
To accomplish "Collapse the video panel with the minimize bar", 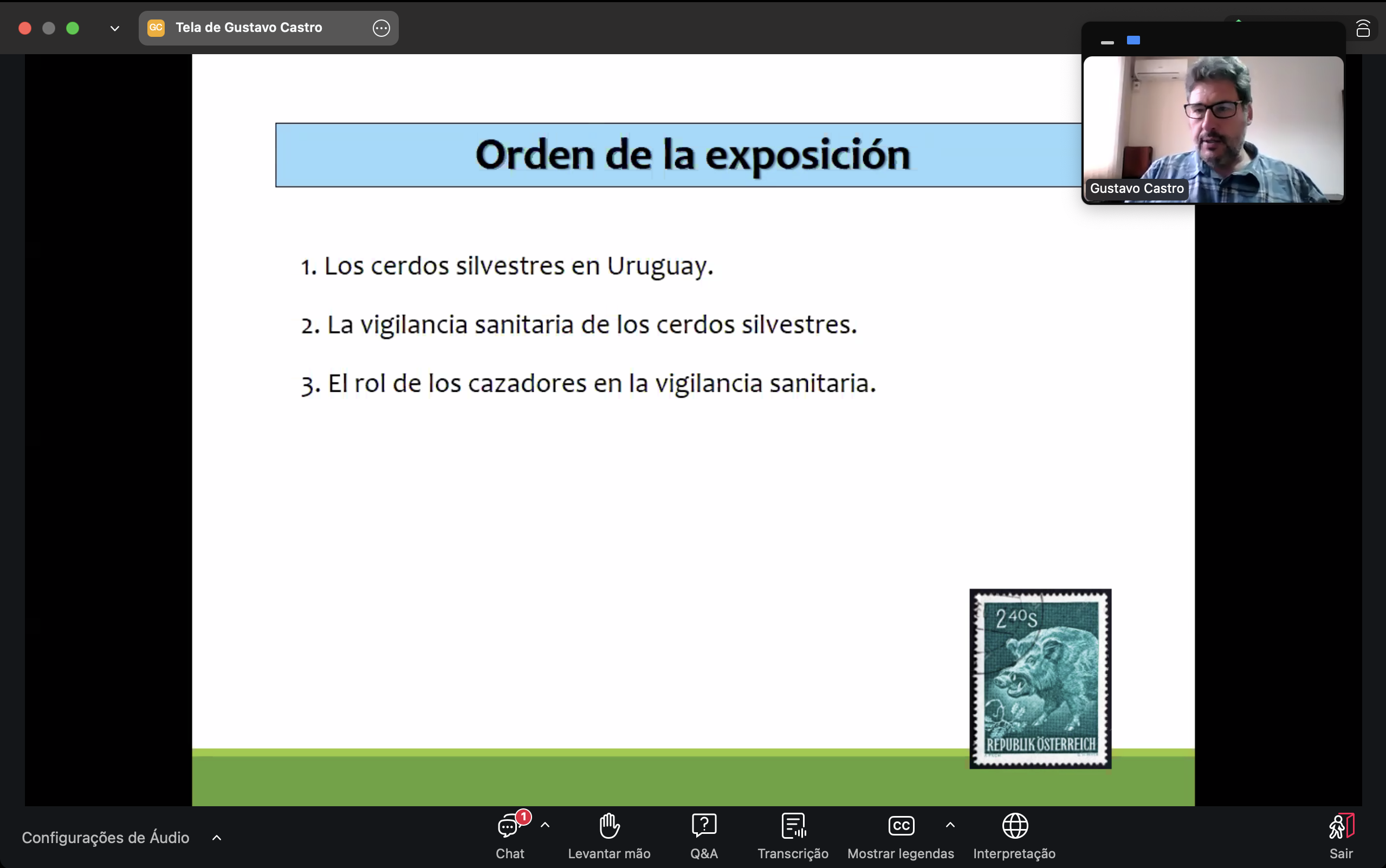I will click(1107, 42).
